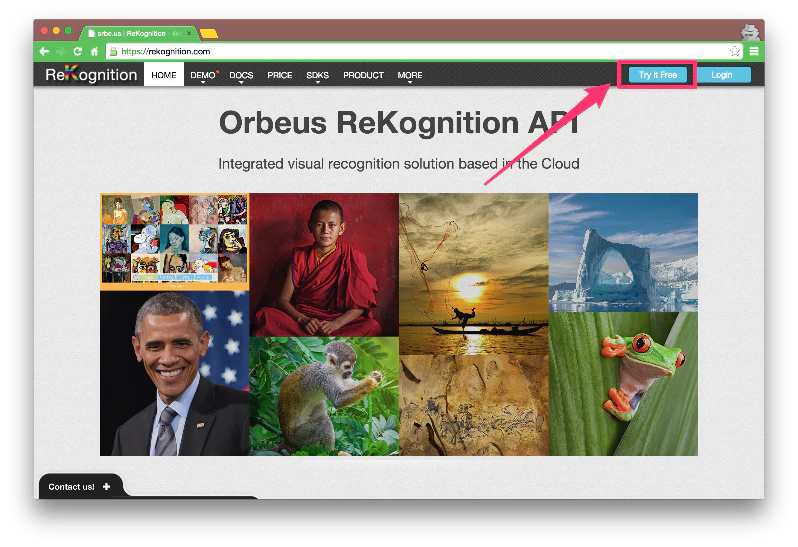The width and height of the screenshot is (798, 547).
Task: Click the Orbeus ReKognition API heading
Action: point(399,123)
